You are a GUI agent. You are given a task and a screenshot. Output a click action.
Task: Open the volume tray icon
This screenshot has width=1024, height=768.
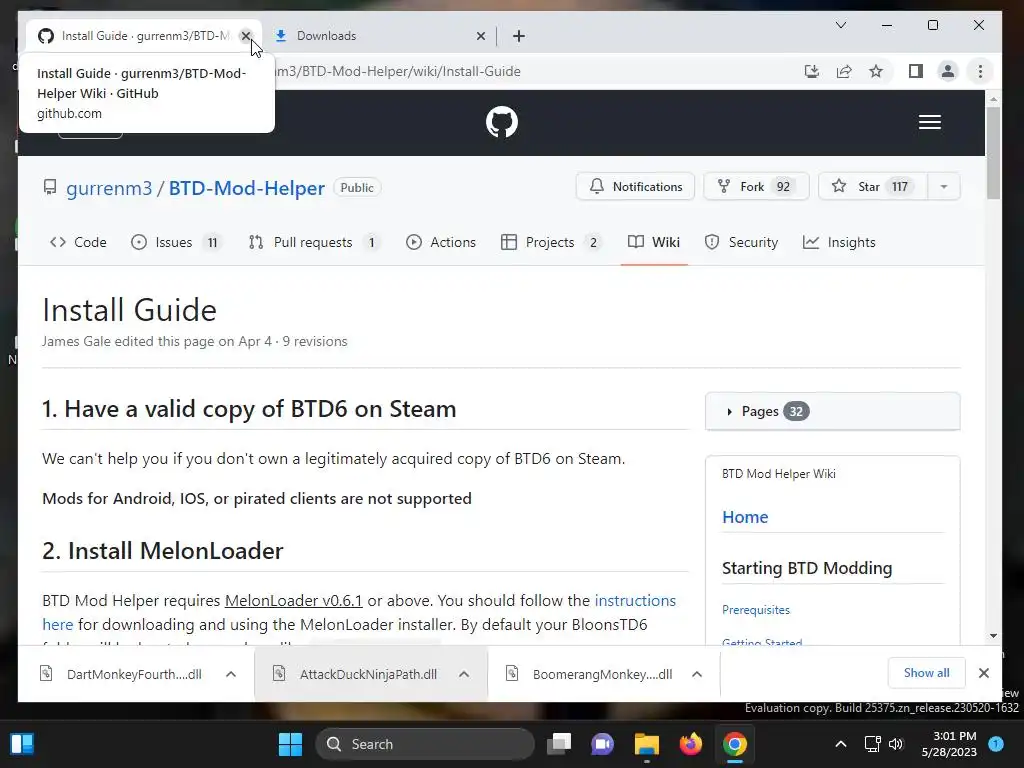pos(896,744)
